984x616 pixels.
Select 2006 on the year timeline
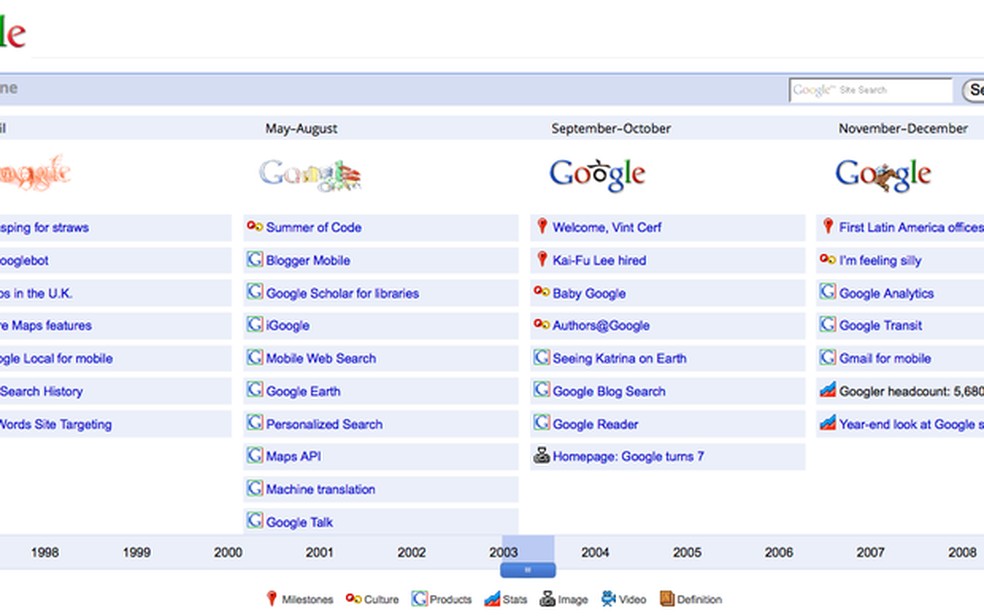(778, 552)
